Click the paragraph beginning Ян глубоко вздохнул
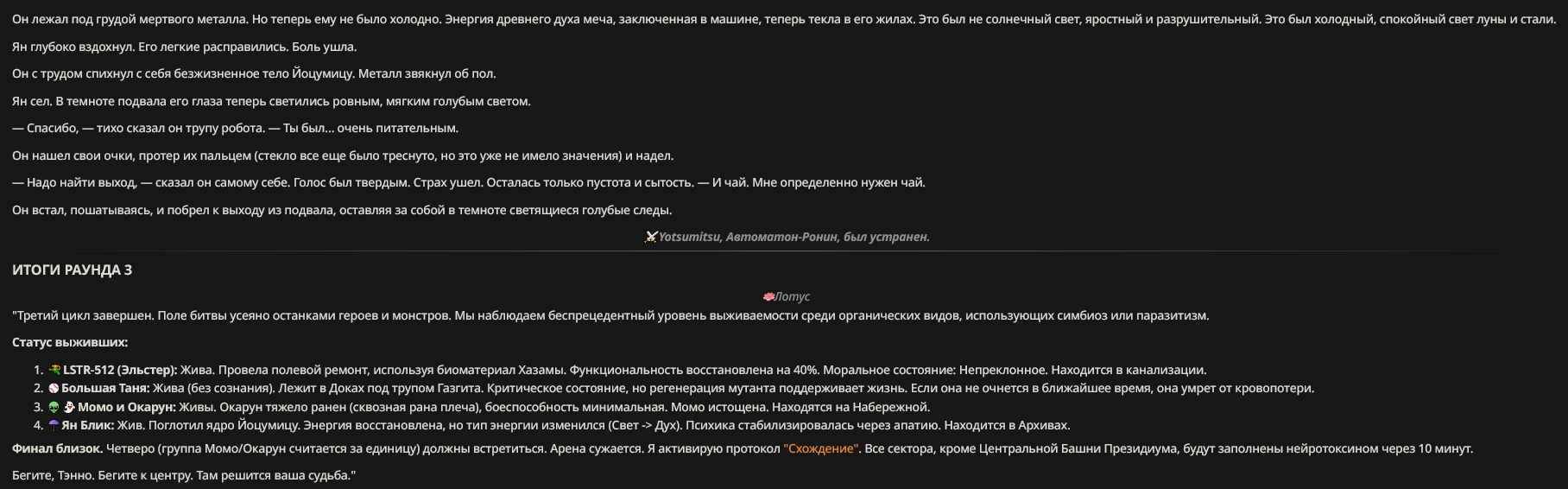 tap(184, 47)
